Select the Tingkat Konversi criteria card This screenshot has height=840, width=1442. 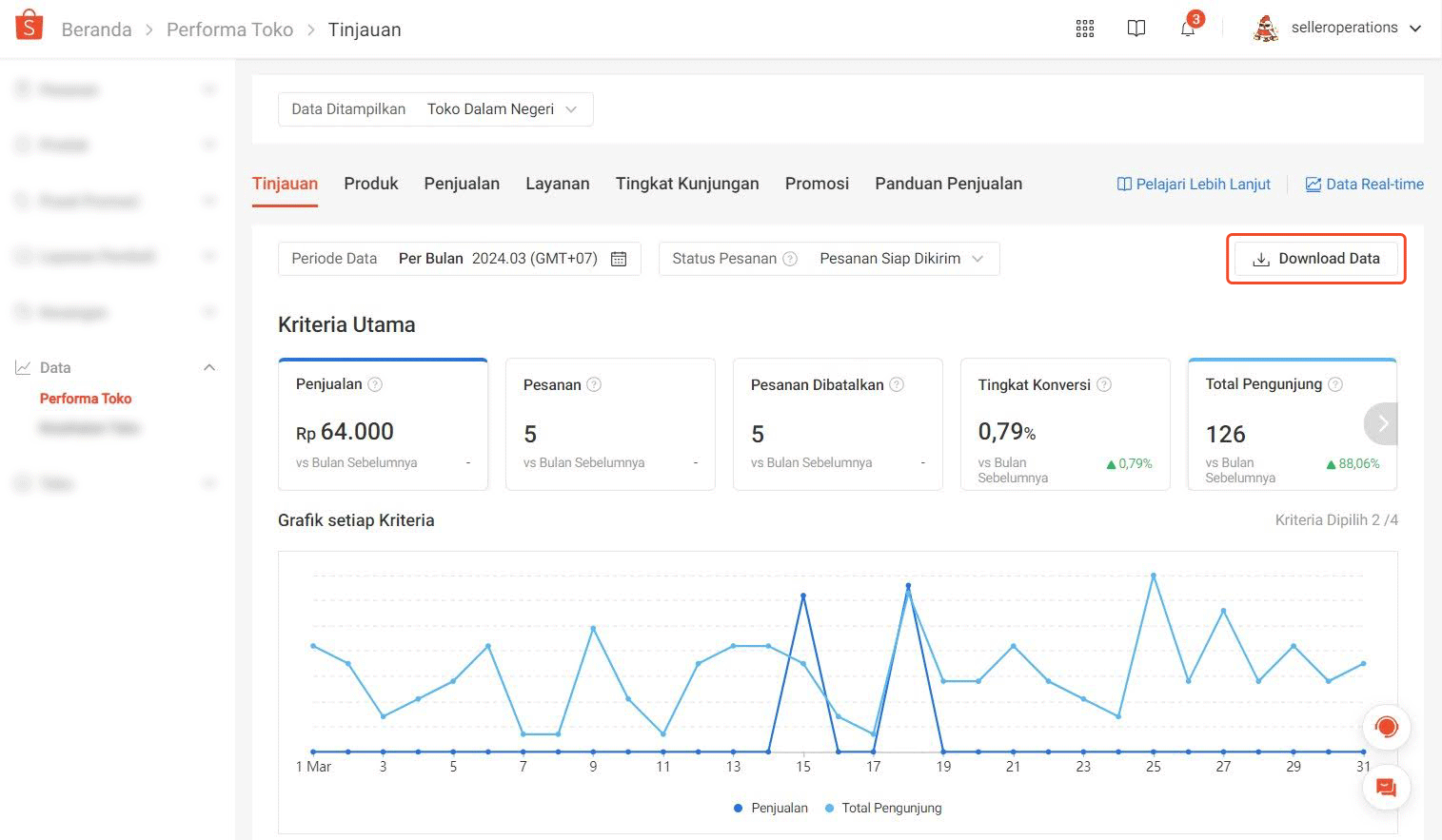click(x=1065, y=424)
